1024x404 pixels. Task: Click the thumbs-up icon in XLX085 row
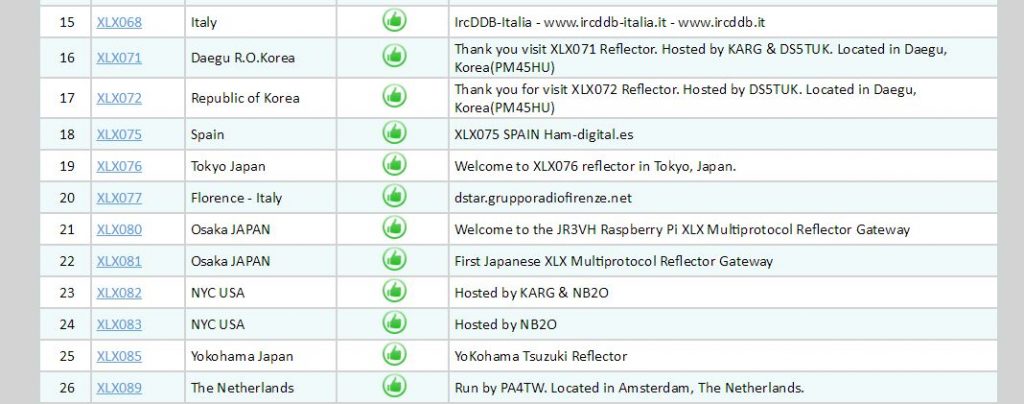pyautogui.click(x=394, y=354)
